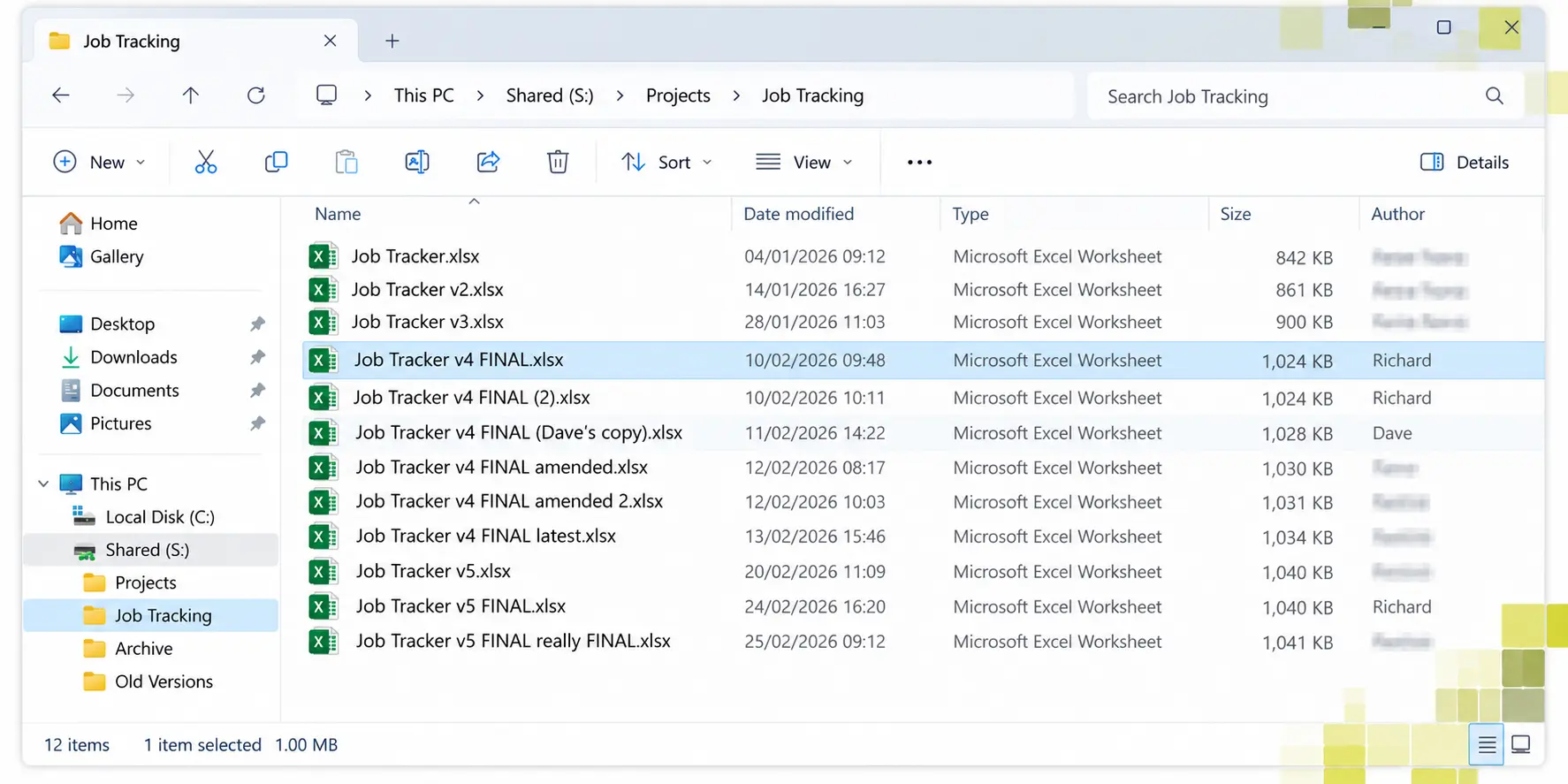The image size is (1568, 784).
Task: Go up one folder level arrow
Action: point(191,95)
